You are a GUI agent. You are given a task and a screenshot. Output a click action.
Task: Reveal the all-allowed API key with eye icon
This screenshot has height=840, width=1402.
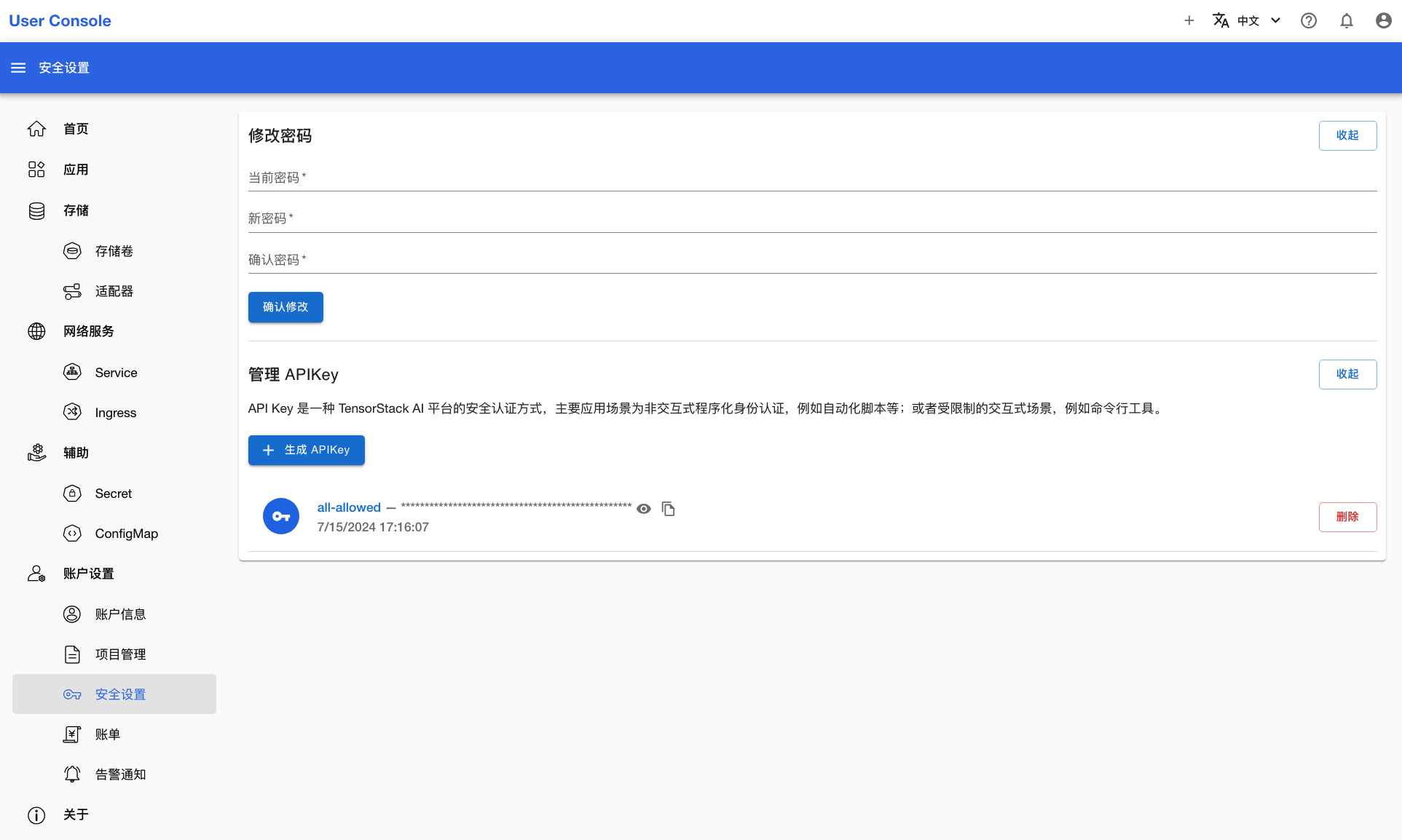tap(644, 509)
